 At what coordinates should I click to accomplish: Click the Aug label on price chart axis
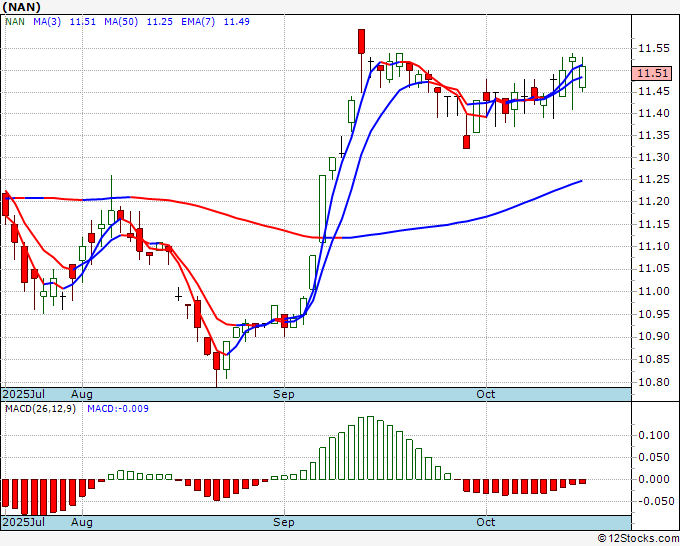[x=82, y=394]
